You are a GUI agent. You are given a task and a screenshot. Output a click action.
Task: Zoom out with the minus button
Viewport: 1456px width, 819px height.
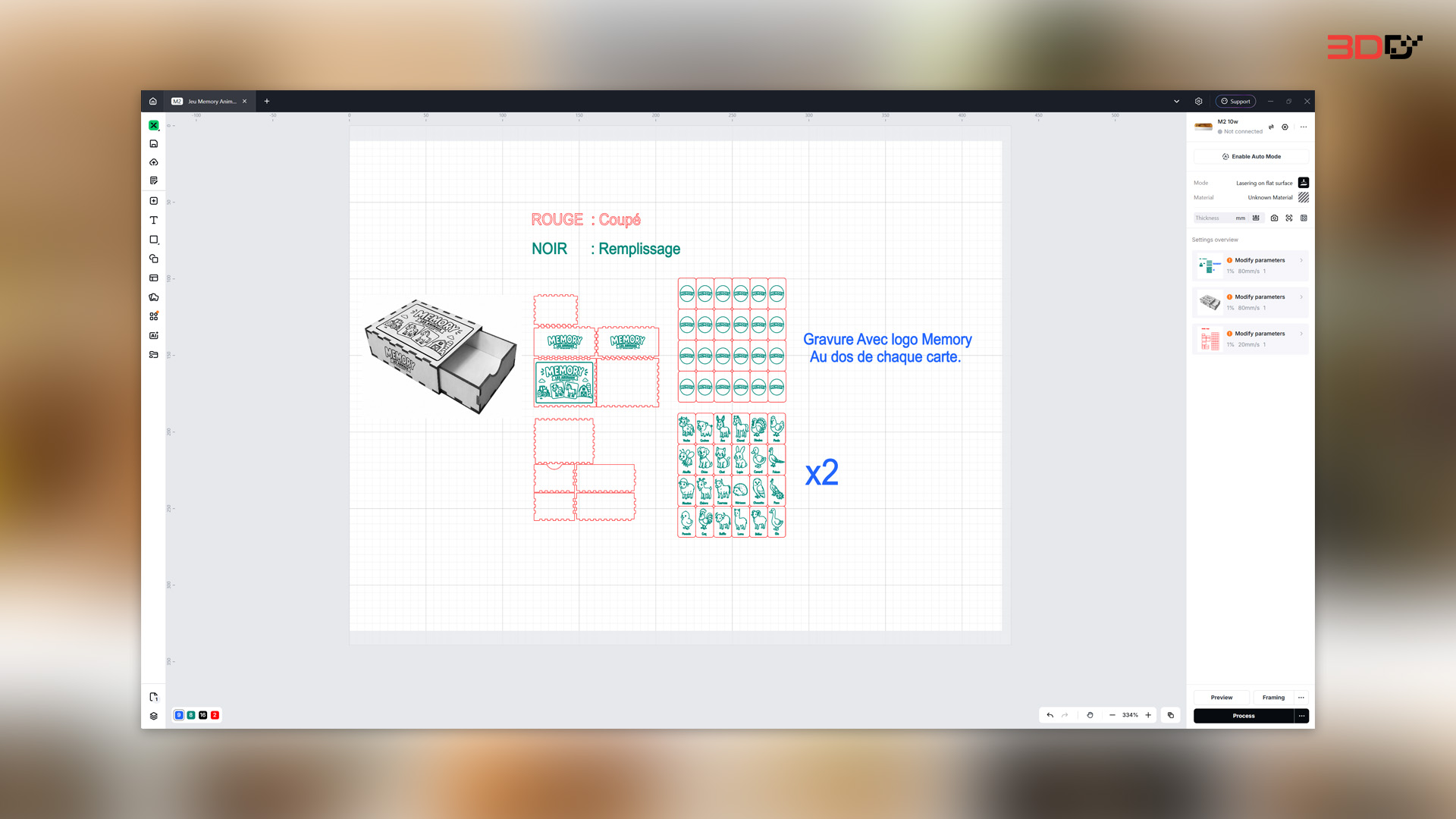1112,715
